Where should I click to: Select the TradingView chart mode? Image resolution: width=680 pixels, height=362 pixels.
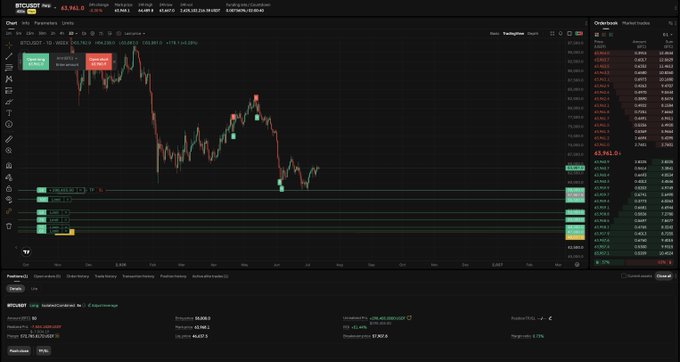(513, 33)
